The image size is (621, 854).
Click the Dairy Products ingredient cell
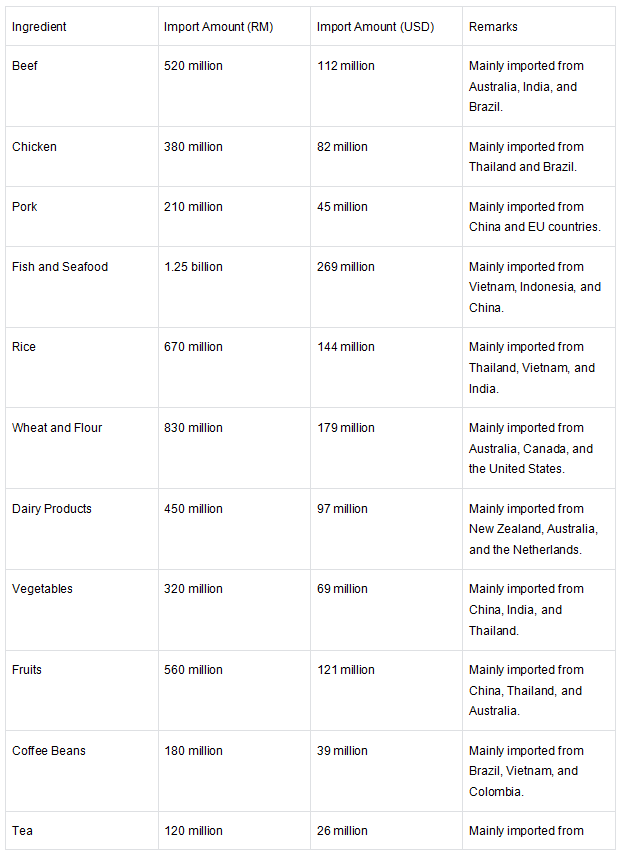82,529
